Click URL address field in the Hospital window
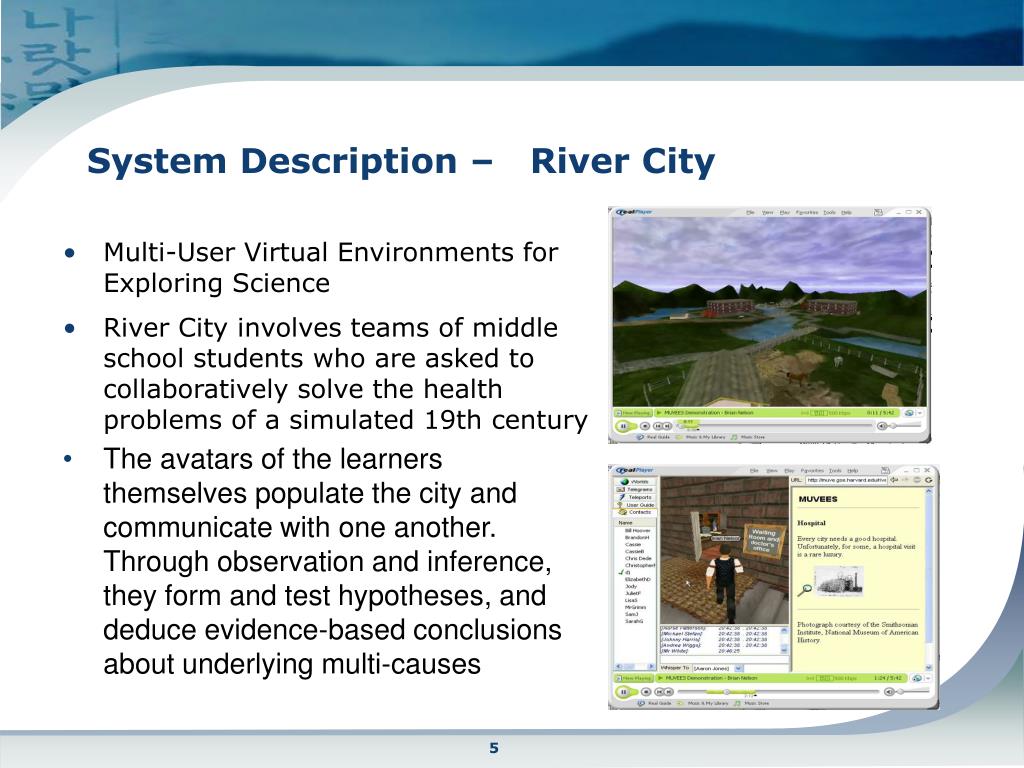Image resolution: width=1024 pixels, height=768 pixels. click(846, 480)
